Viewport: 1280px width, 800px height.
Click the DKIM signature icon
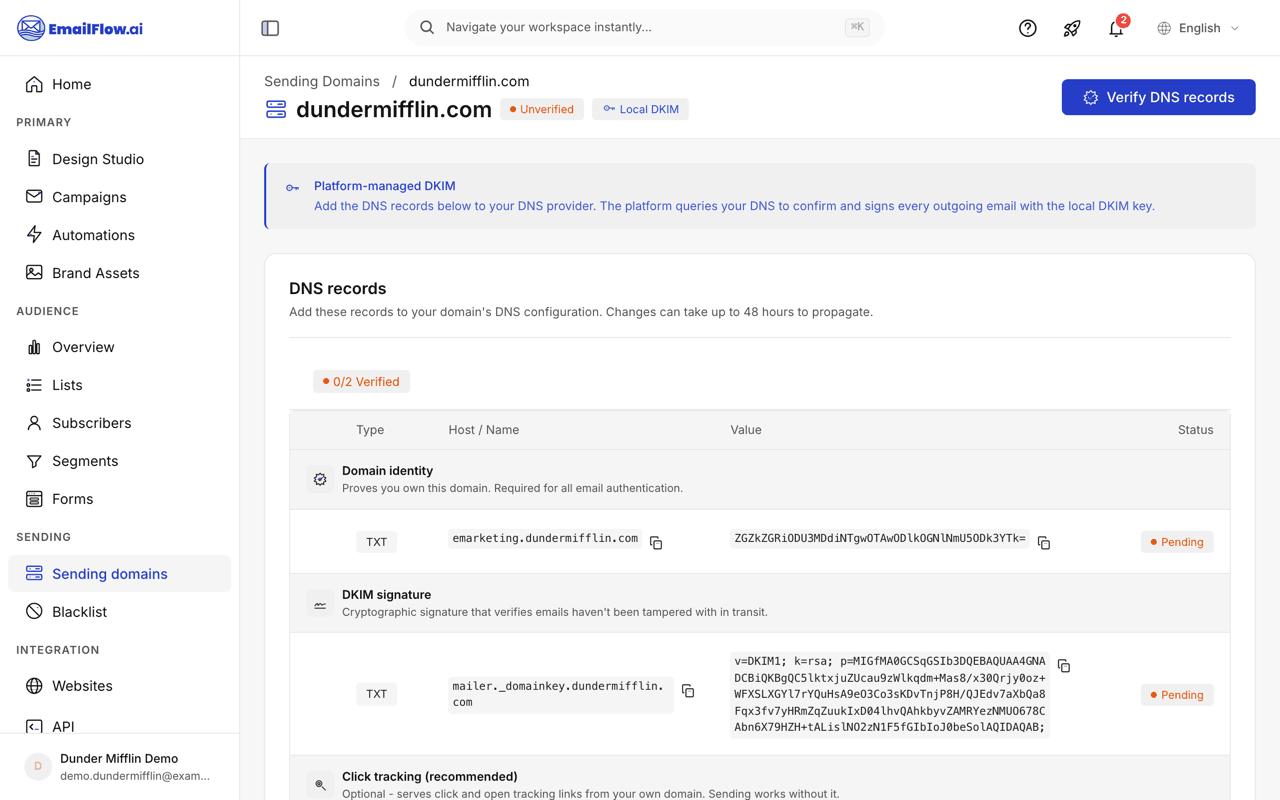(x=320, y=603)
